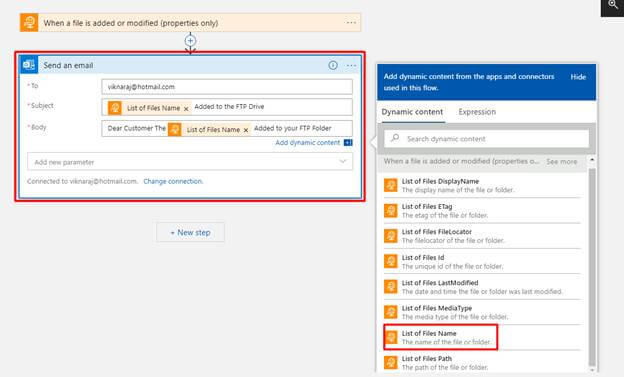Focus the Search dynamic content box
Viewport: 624px width, 377px height.
(486, 139)
